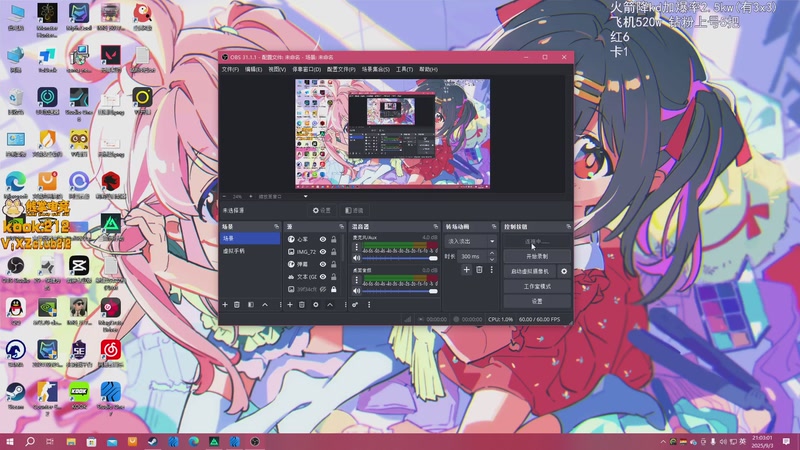Open options dots for 麦克风/Aux channel
The image size is (800, 450).
pos(357,247)
